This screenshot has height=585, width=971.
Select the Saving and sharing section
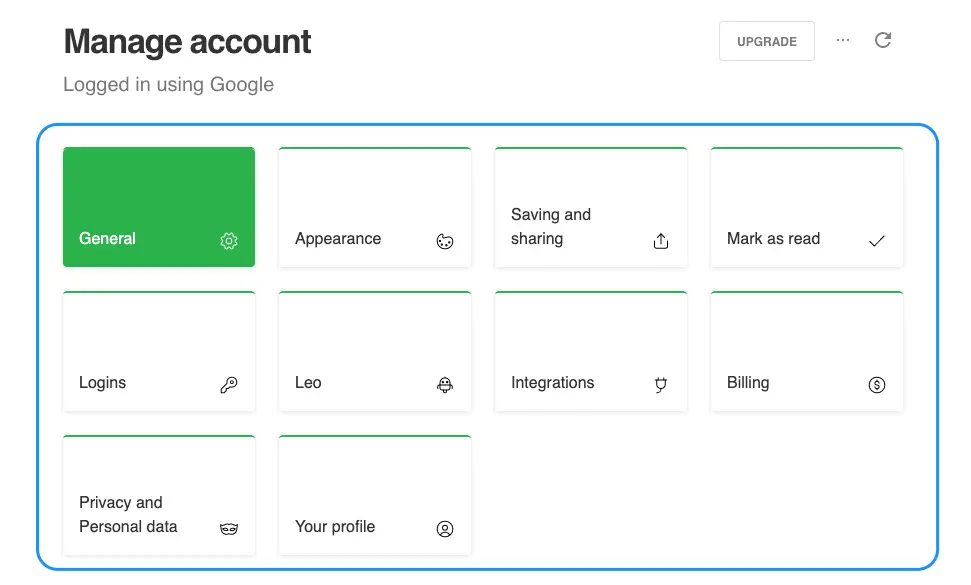pyautogui.click(x=591, y=207)
